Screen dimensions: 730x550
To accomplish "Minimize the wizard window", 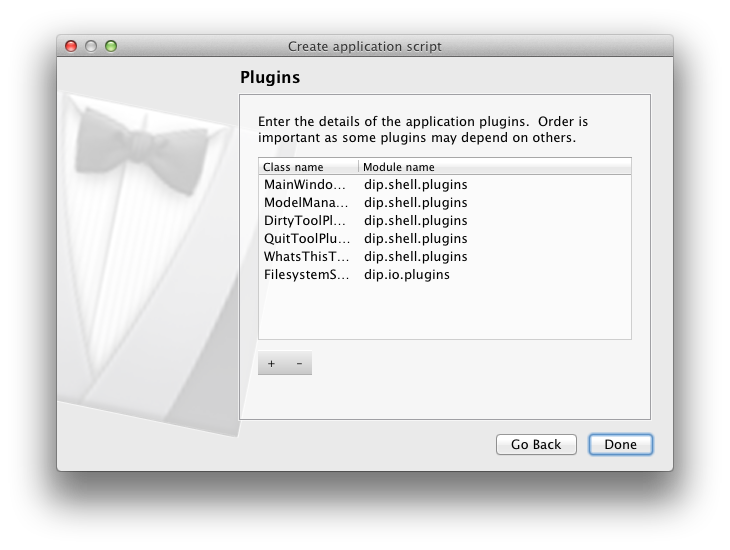I will point(91,46).
